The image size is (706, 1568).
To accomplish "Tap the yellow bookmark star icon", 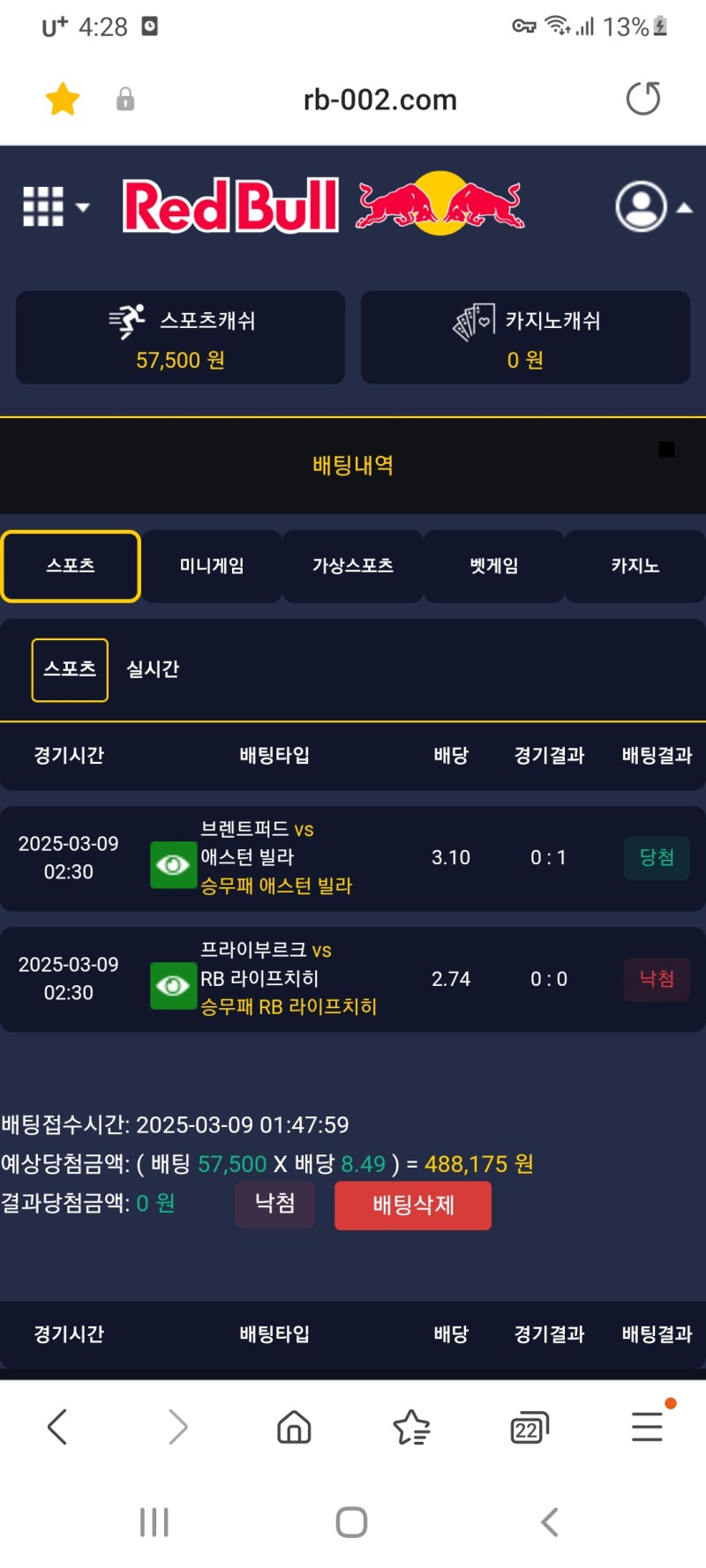I will pyautogui.click(x=63, y=99).
